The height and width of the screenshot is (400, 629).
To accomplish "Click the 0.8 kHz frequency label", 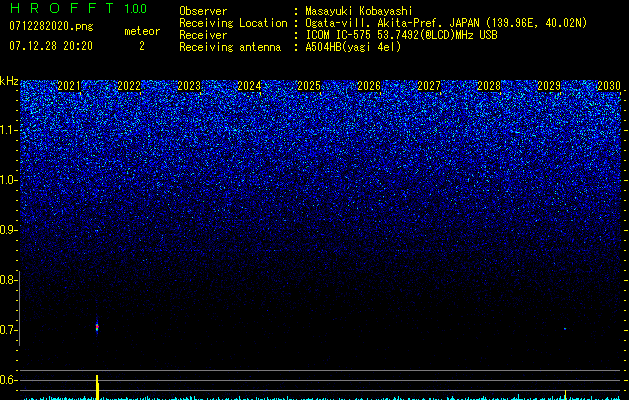I will [8, 280].
